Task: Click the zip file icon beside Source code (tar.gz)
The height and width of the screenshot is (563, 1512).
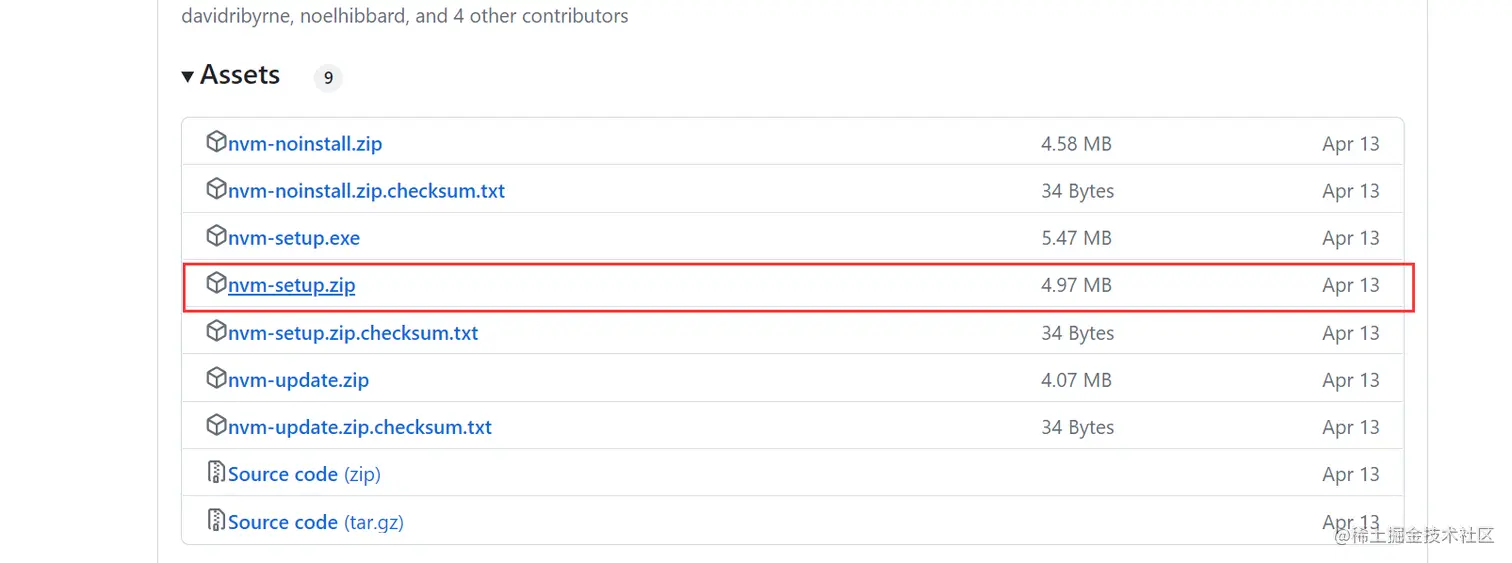Action: click(x=216, y=520)
